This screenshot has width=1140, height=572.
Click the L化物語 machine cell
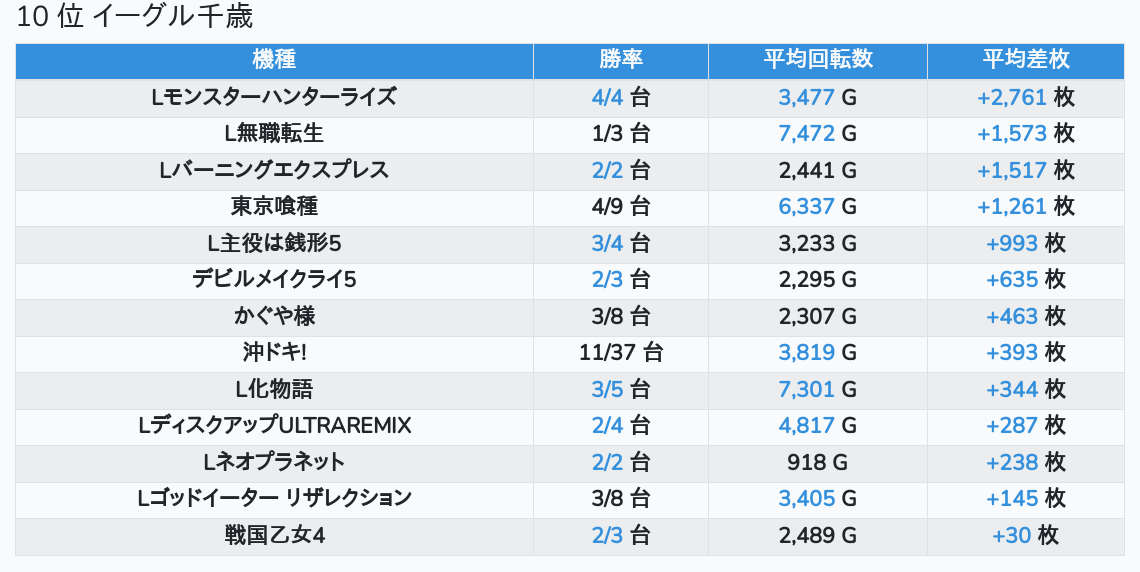coord(274,389)
